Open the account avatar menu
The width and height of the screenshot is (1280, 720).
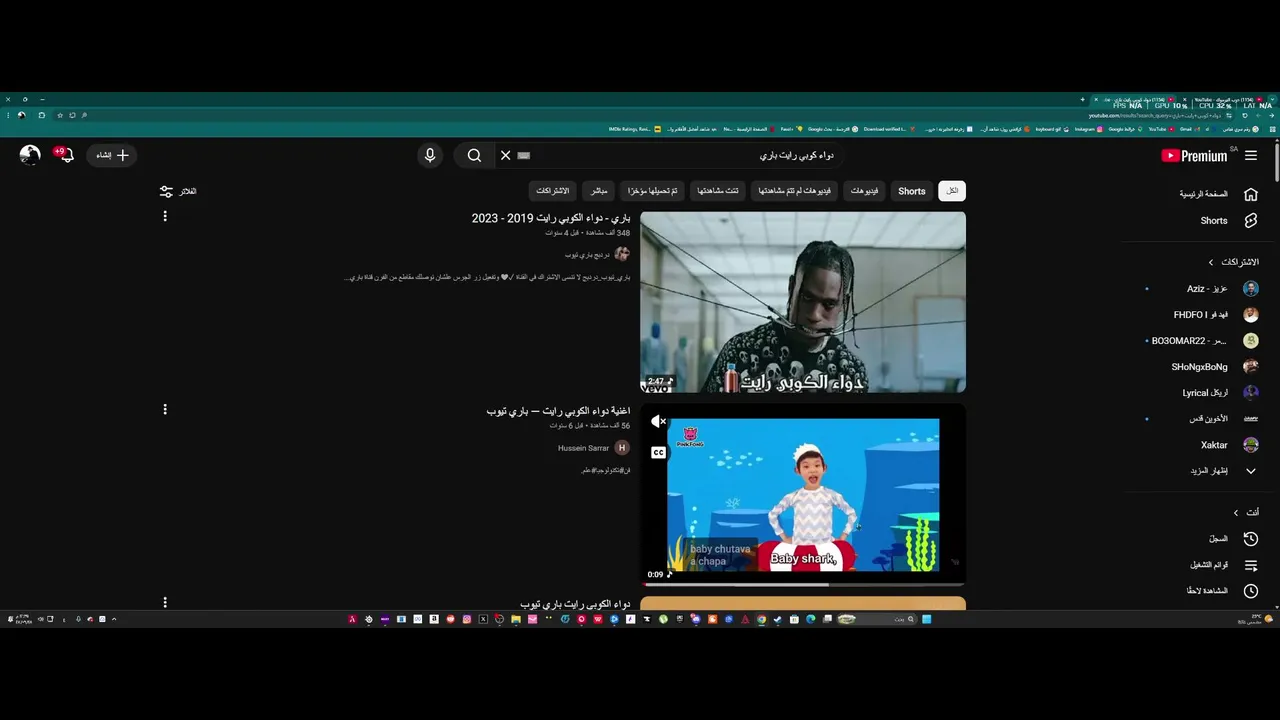tap(30, 155)
